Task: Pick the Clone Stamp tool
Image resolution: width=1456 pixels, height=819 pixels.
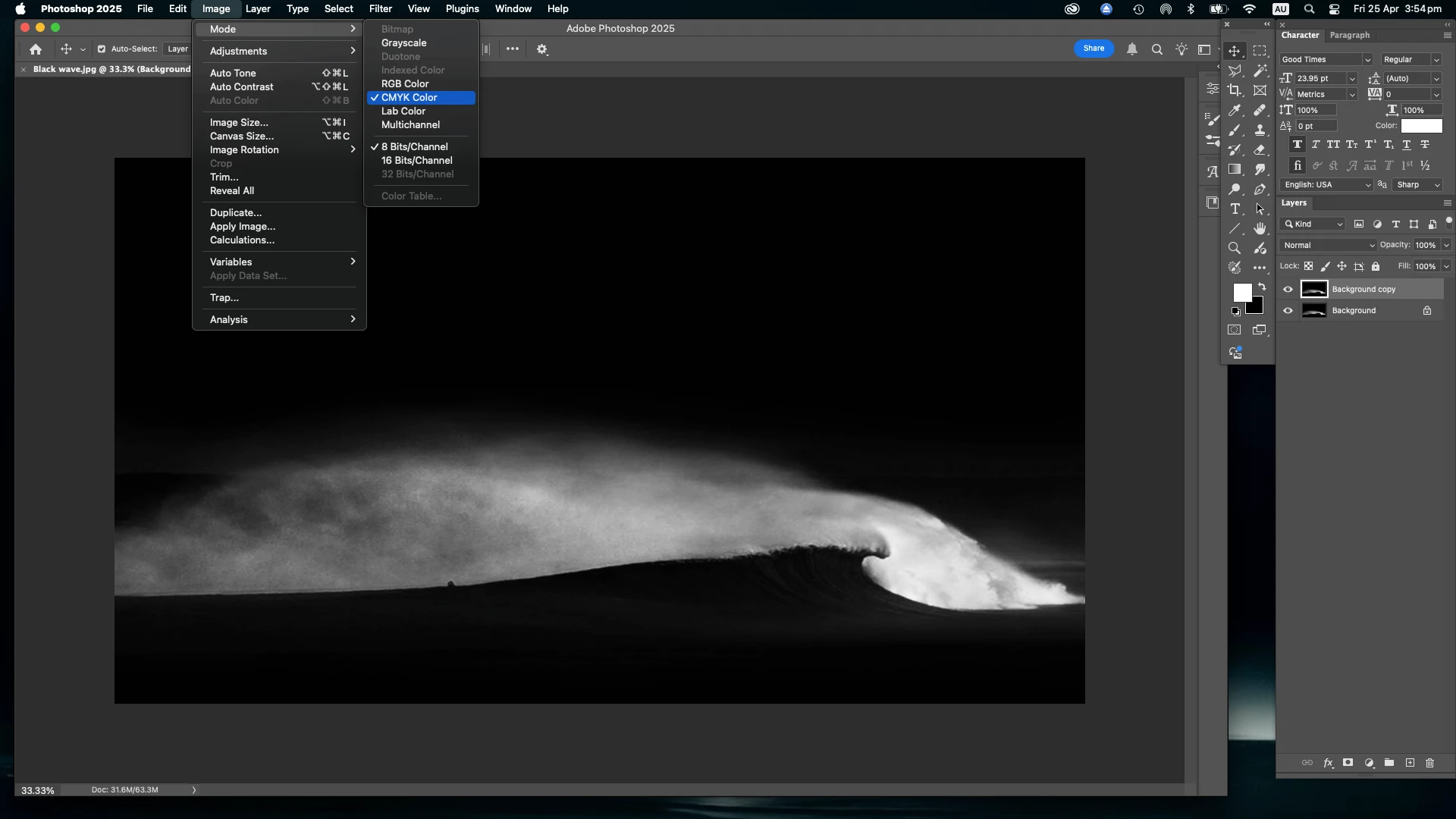Action: [1260, 130]
